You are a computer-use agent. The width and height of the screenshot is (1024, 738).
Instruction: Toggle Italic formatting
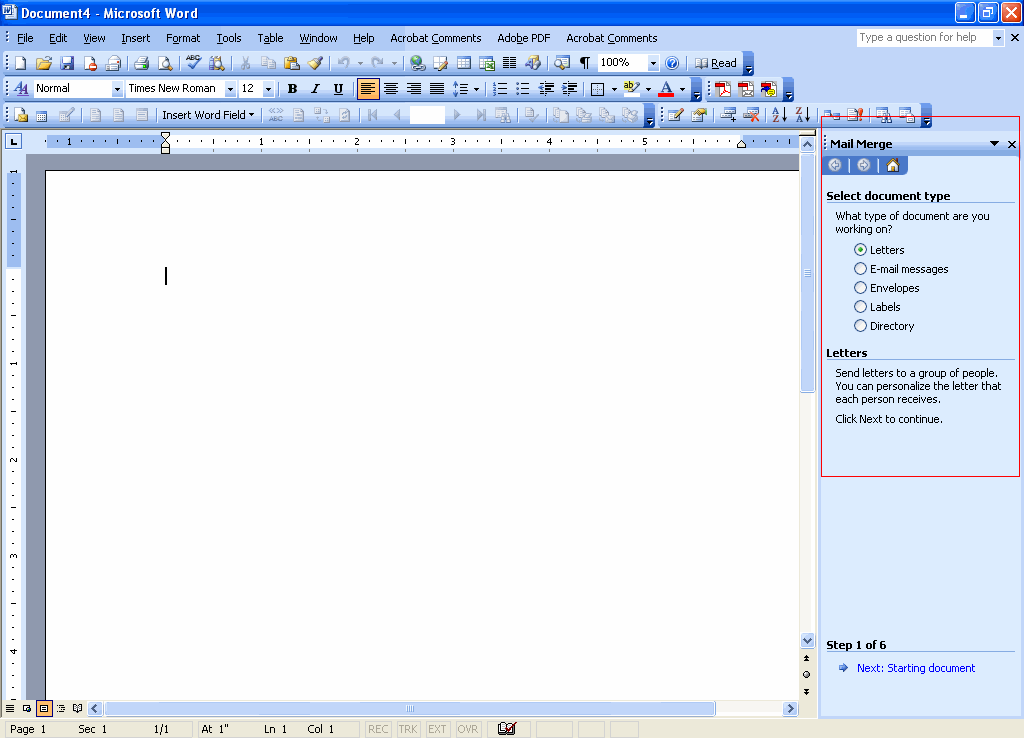315,88
